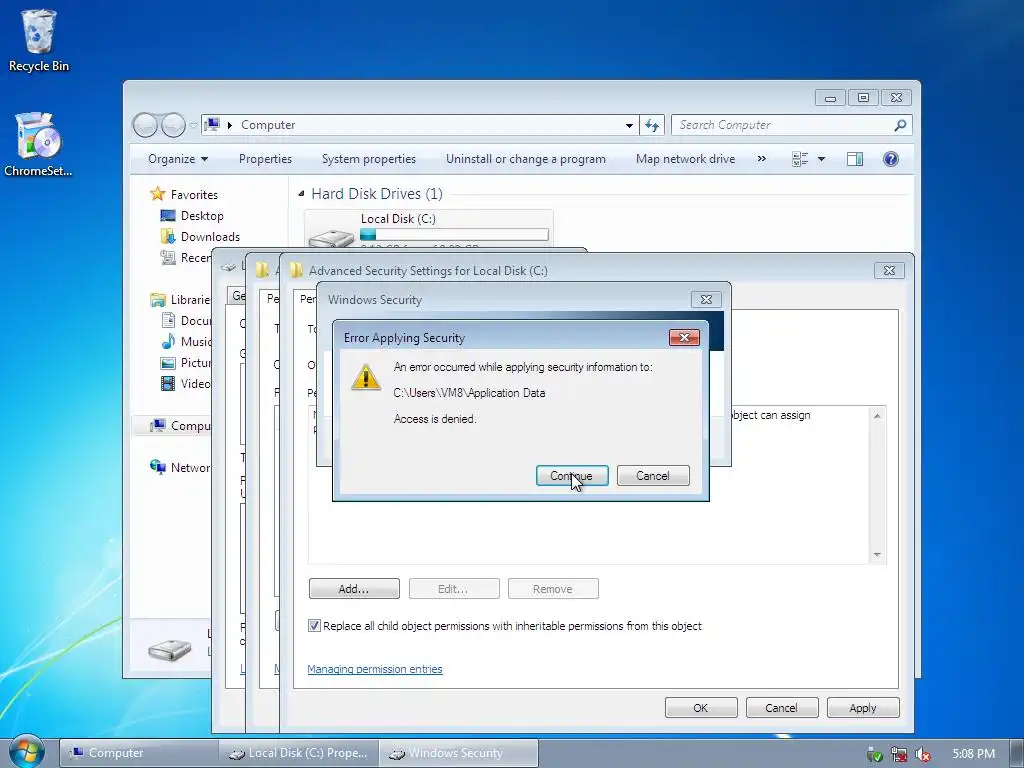1024x768 pixels.
Task: Click Continue in Error Applying Security
Action: pyautogui.click(x=572, y=475)
